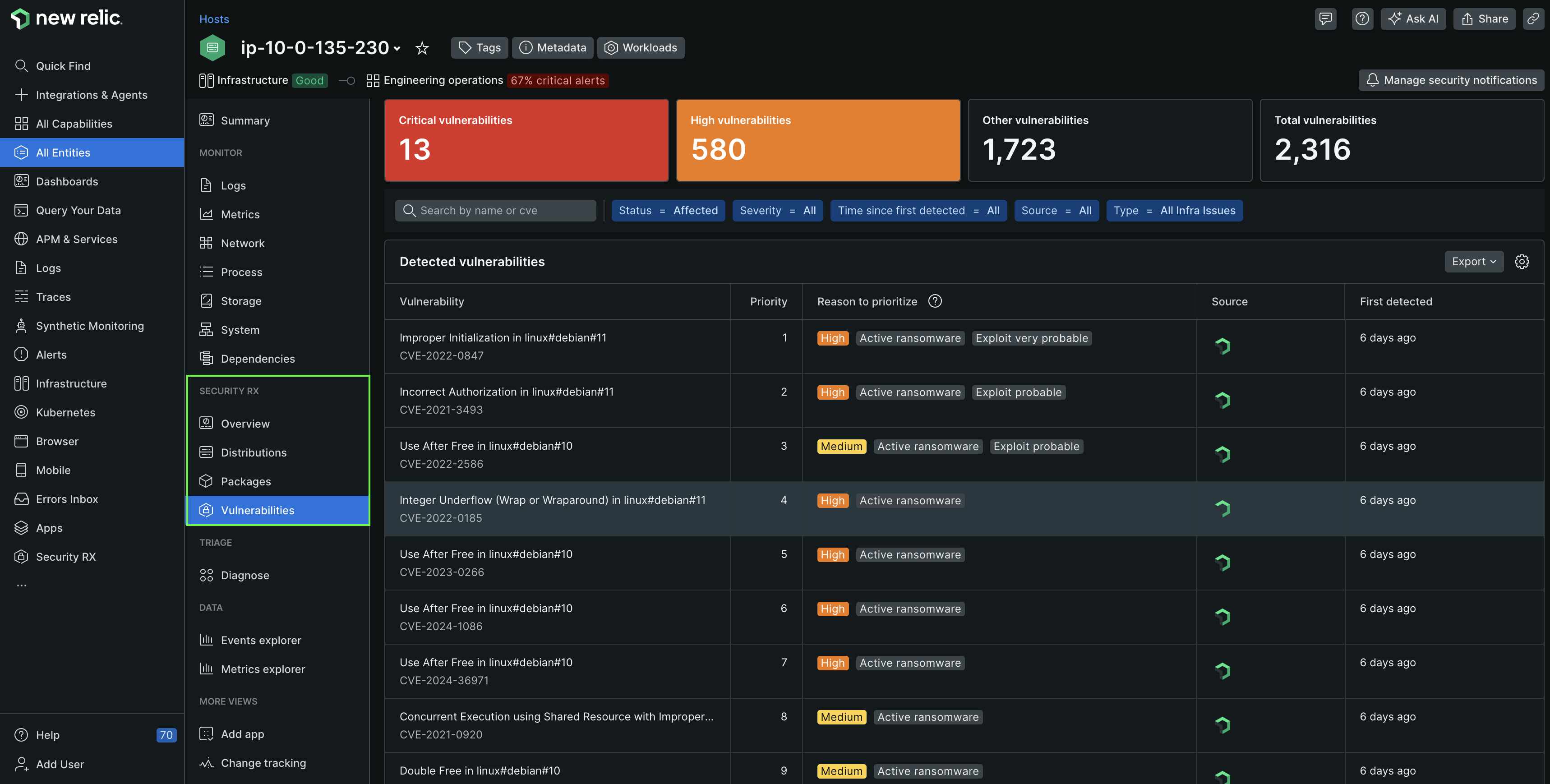Click the favorite star icon beside hostname
Image resolution: width=1550 pixels, height=784 pixels.
[x=422, y=48]
